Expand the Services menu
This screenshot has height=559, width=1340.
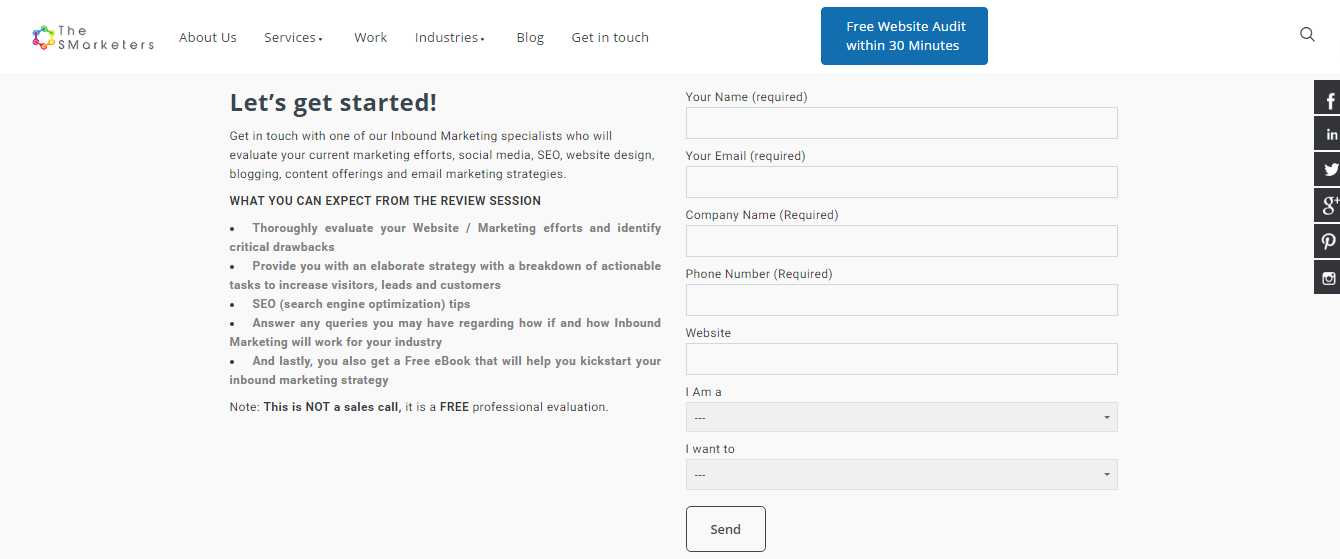click(293, 38)
